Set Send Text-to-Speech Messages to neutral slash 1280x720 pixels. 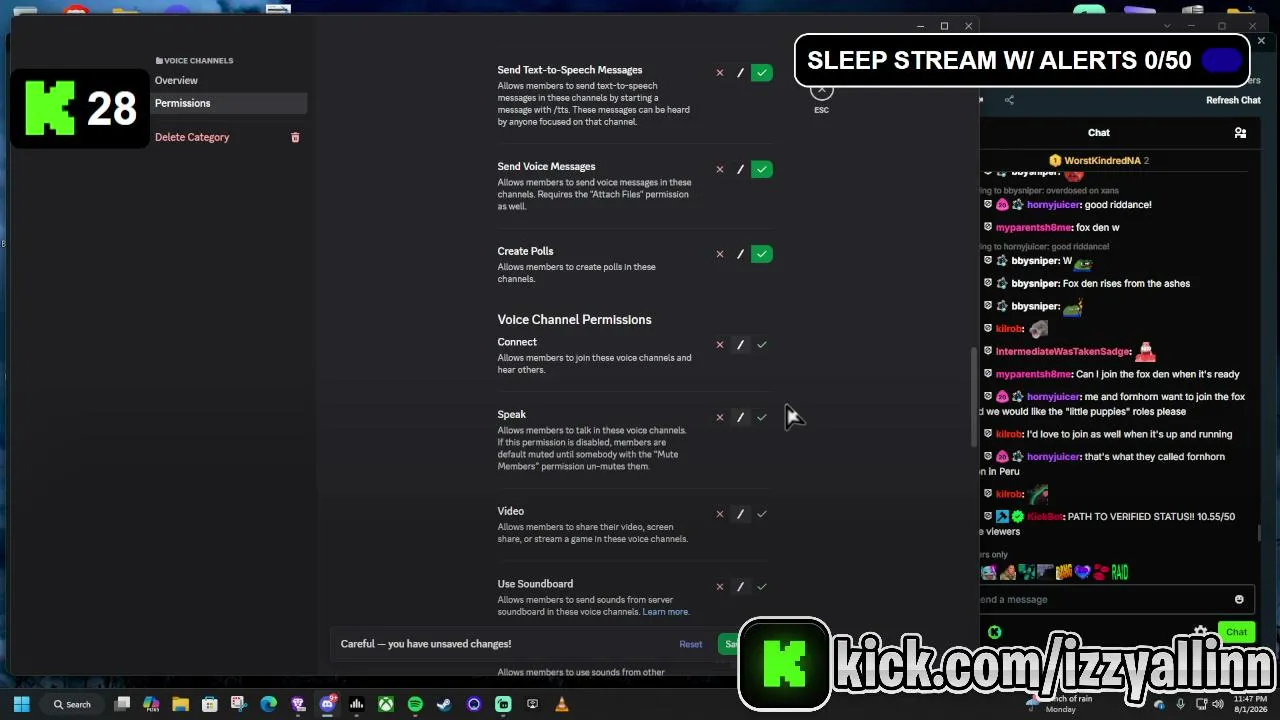(740, 73)
